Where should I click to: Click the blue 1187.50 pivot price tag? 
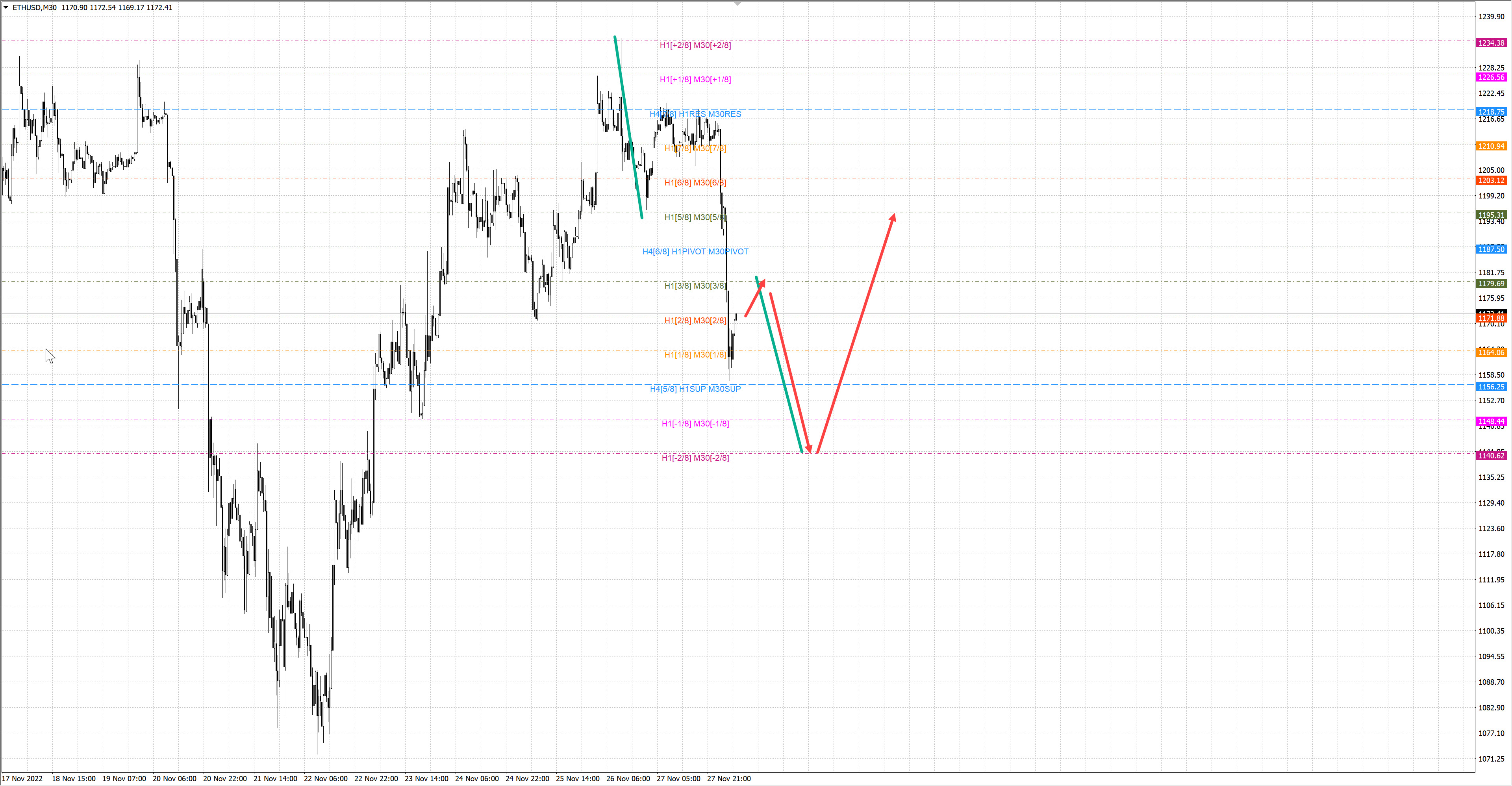click(x=1491, y=250)
